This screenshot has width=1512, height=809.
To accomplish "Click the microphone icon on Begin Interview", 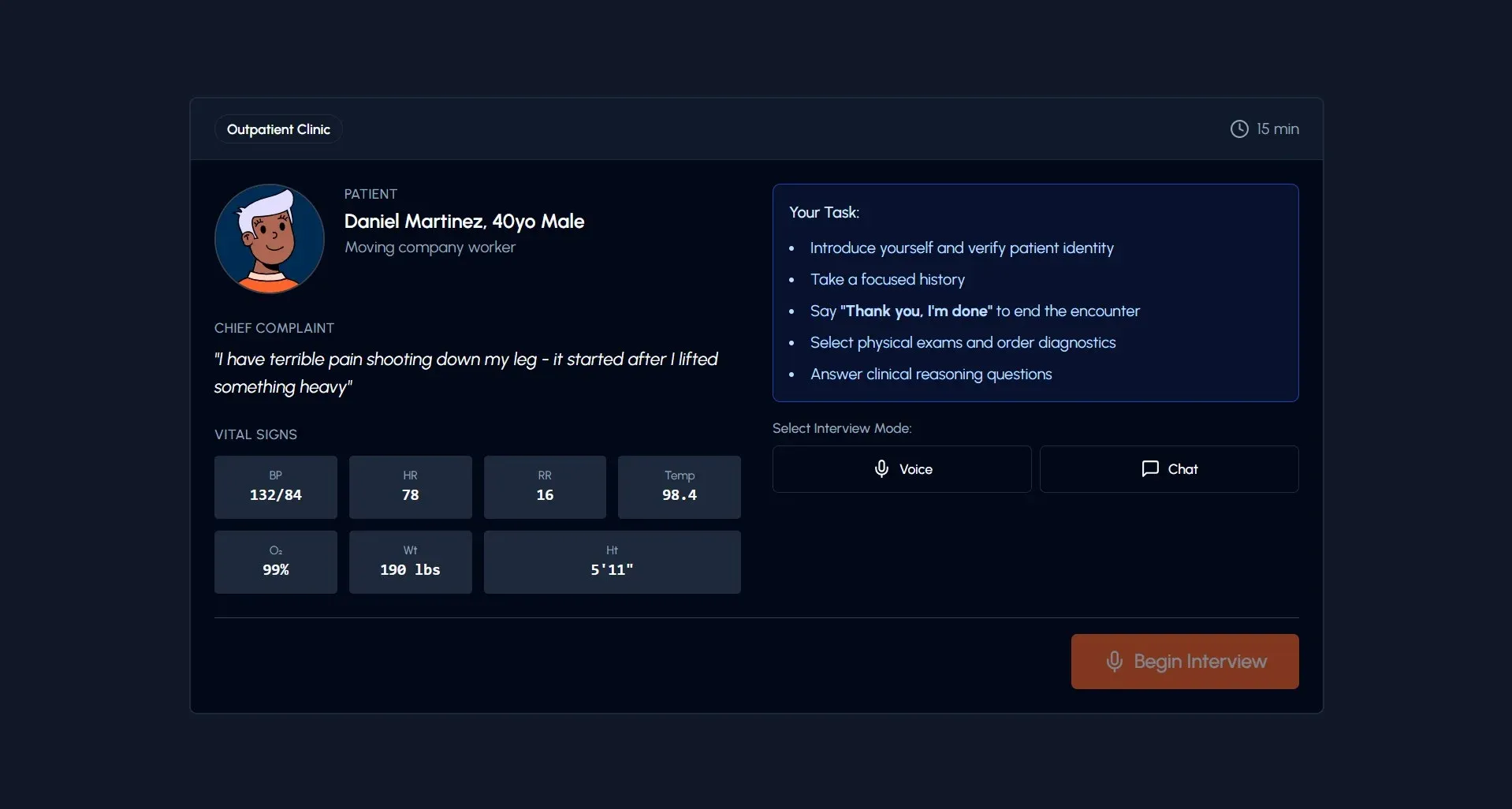I will pos(1114,662).
